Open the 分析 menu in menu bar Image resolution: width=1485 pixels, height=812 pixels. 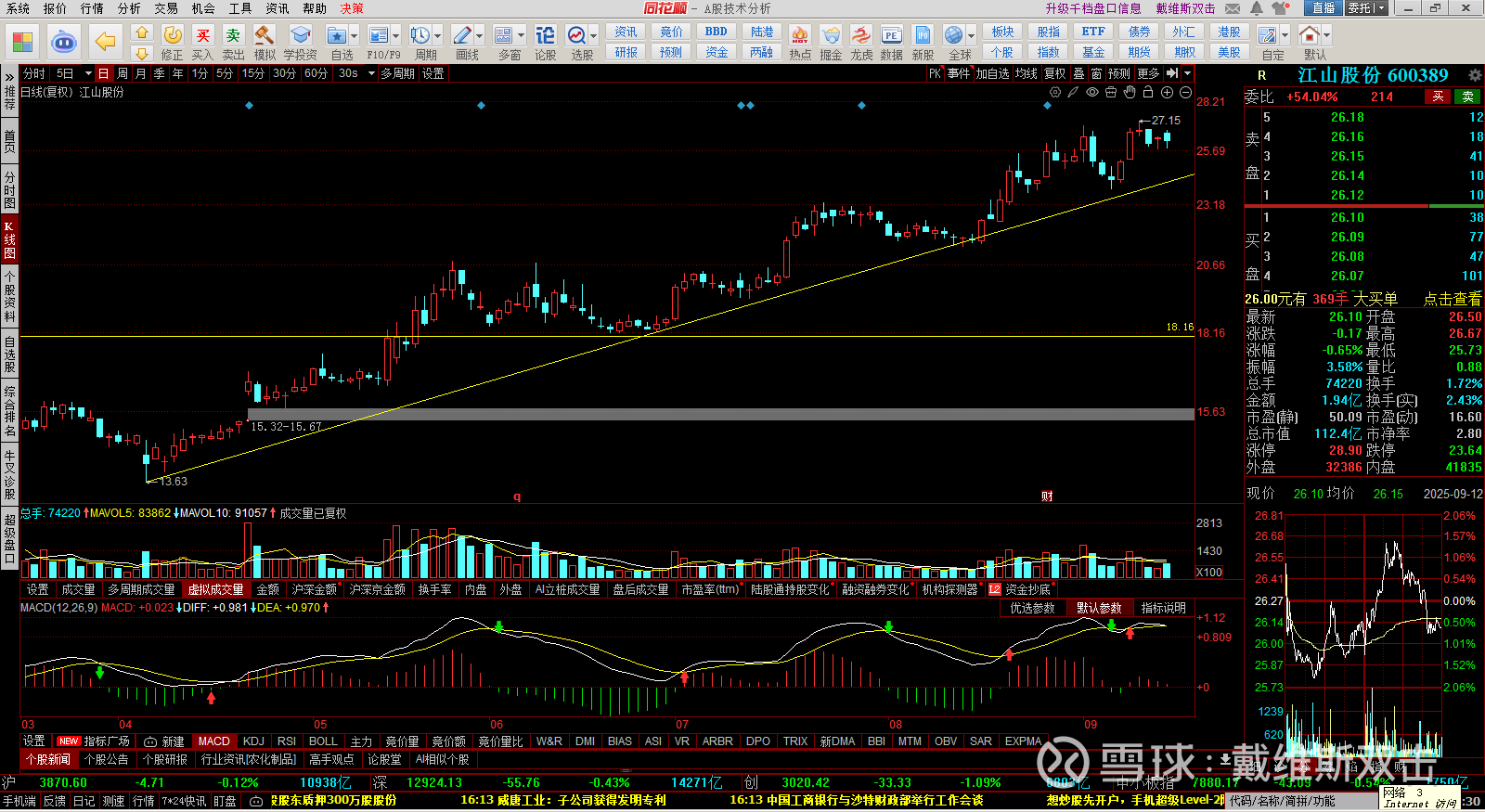click(x=129, y=8)
